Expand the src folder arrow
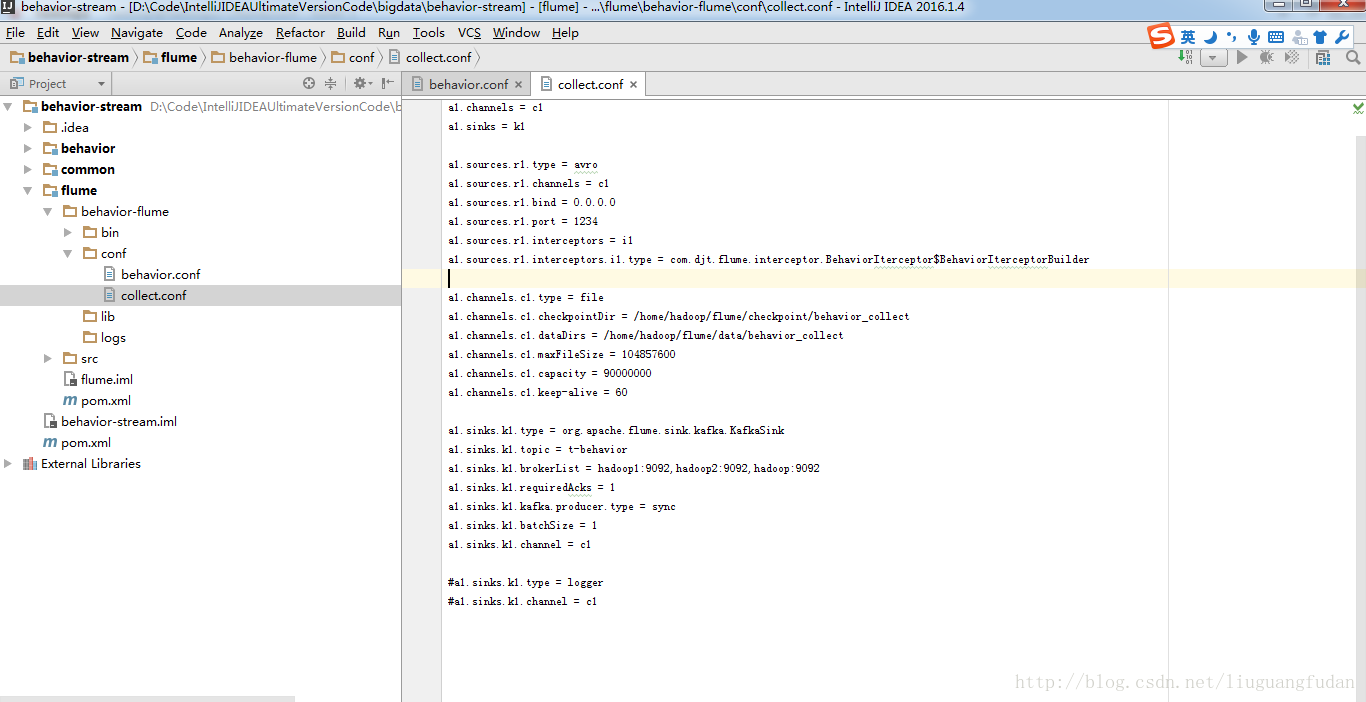 tap(48, 358)
